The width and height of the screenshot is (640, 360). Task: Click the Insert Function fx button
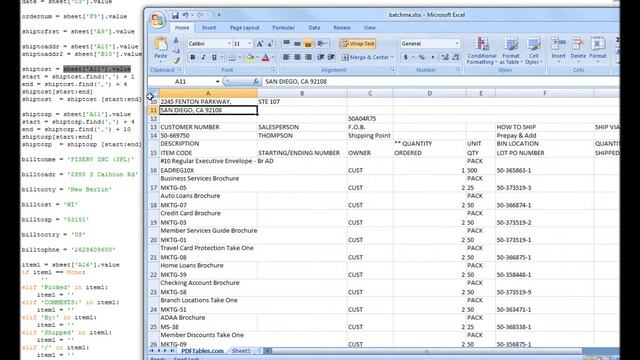256,82
